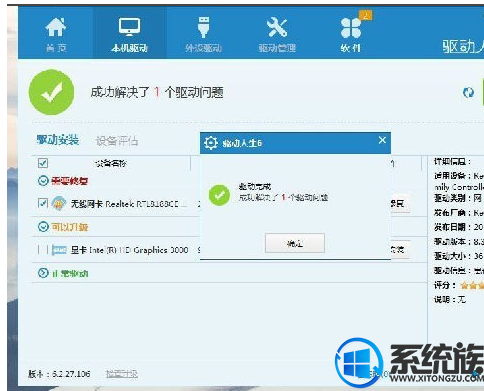Screen dimensions: 484x391
Task: Toggle checkbox for 显卡 Intel HD Graphics row
Action: point(43,249)
